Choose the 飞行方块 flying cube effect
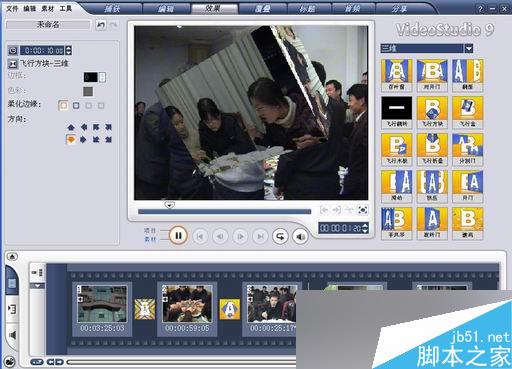Image resolution: width=512 pixels, height=369 pixels. tap(432, 112)
